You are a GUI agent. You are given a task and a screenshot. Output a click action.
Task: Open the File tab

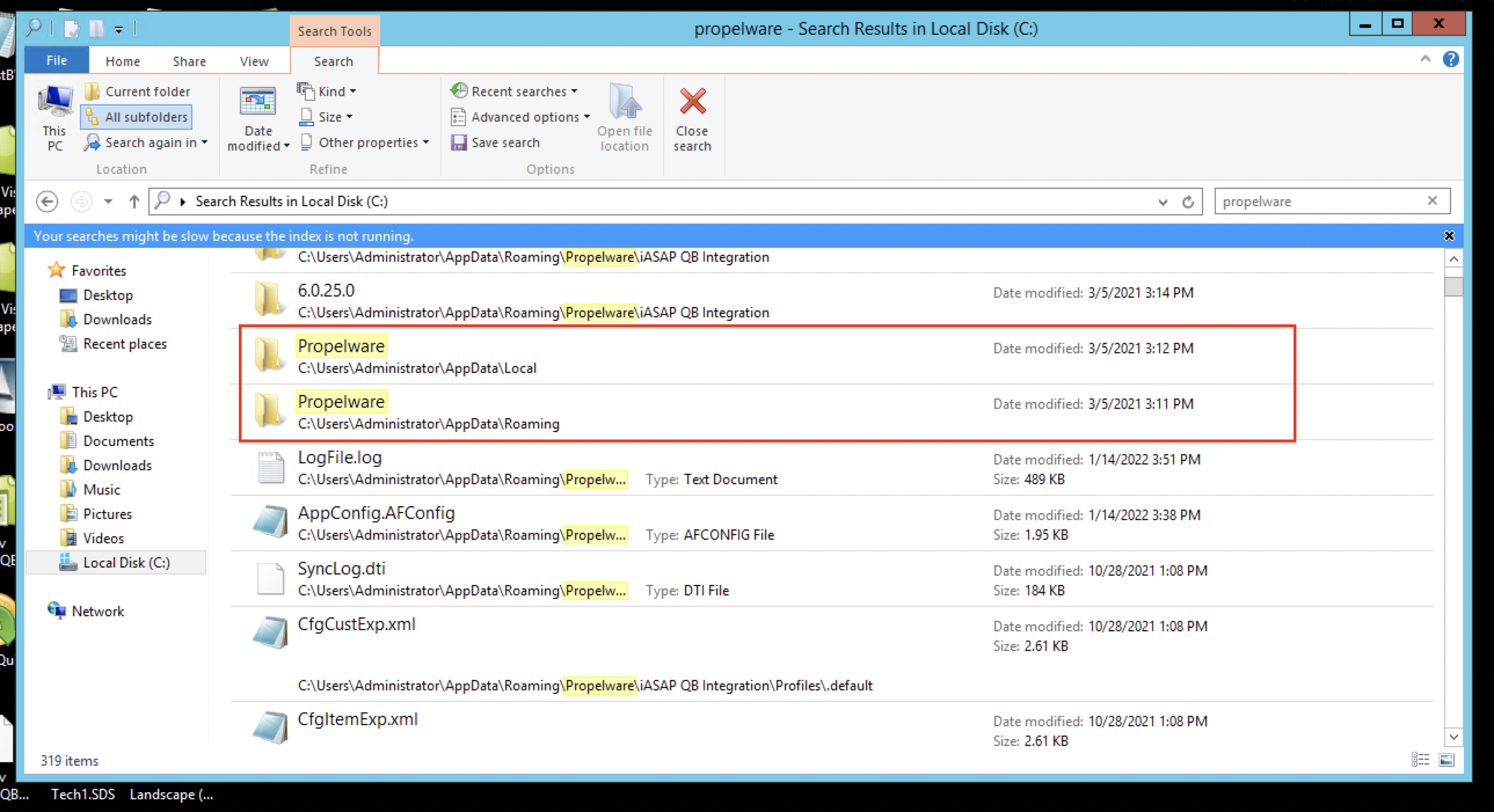pos(56,60)
